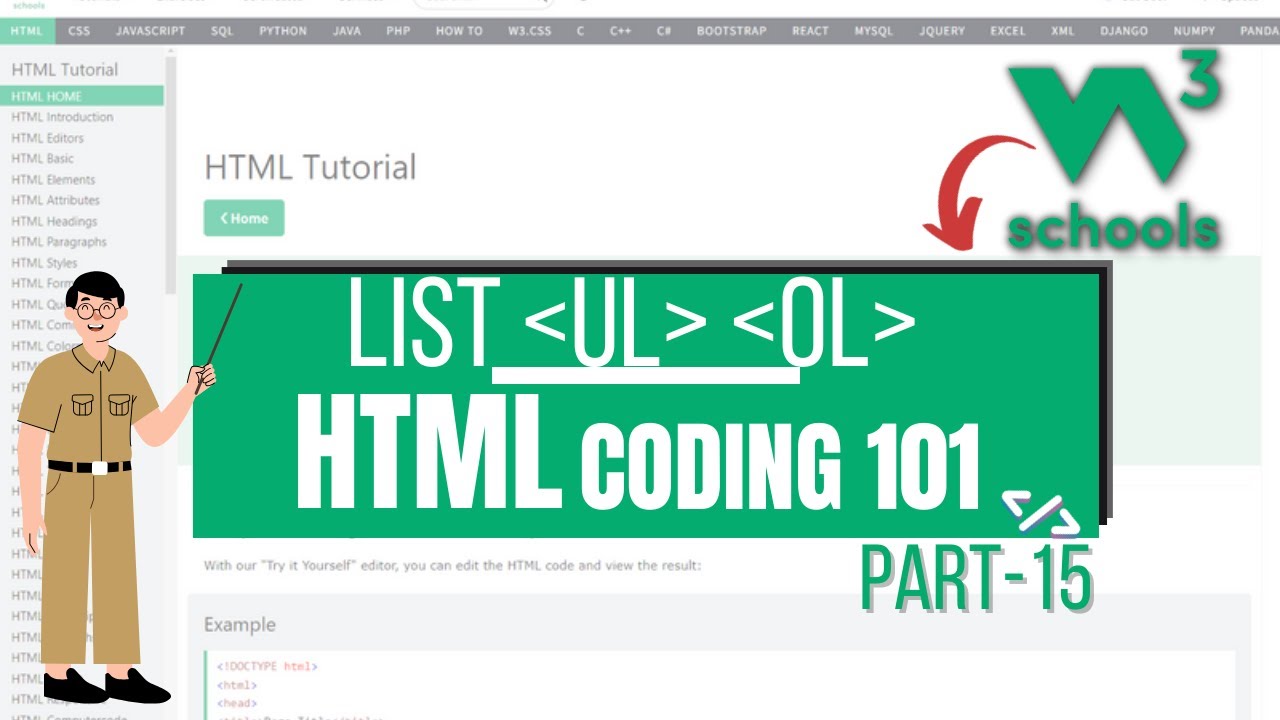The image size is (1280, 720).
Task: Click the 'Example' heading text
Action: point(240,625)
